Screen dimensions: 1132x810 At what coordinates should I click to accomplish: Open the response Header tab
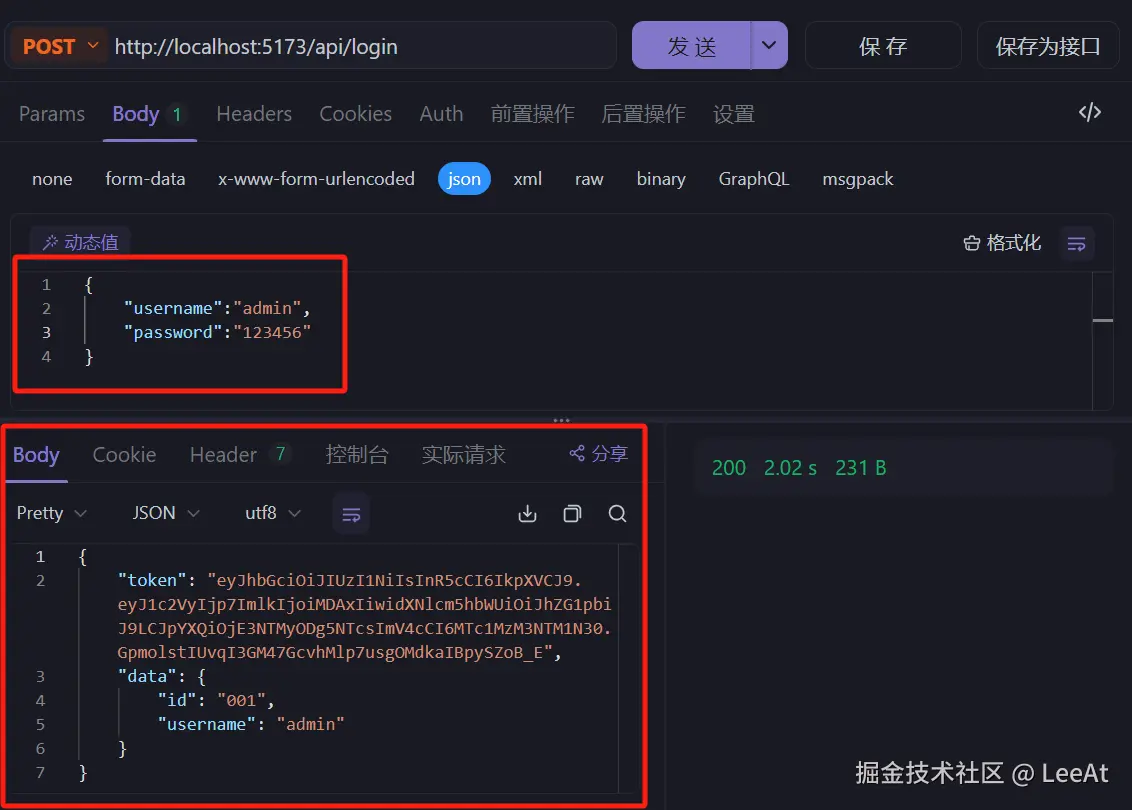[x=238, y=455]
